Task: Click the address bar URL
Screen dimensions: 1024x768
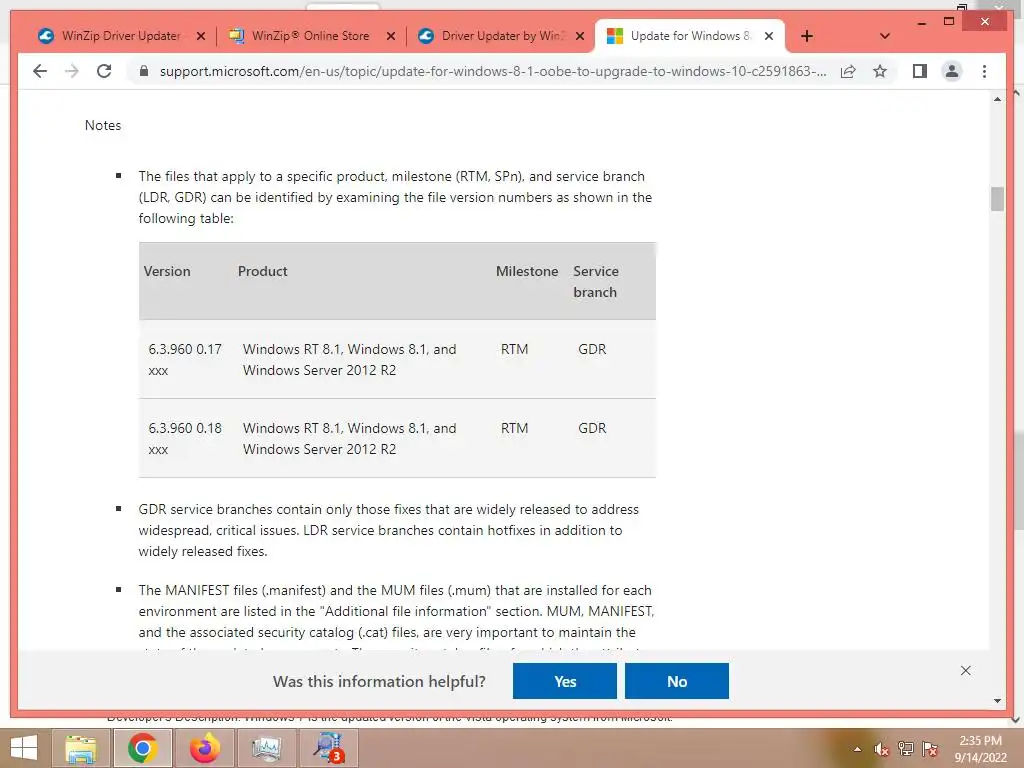Action: point(493,71)
